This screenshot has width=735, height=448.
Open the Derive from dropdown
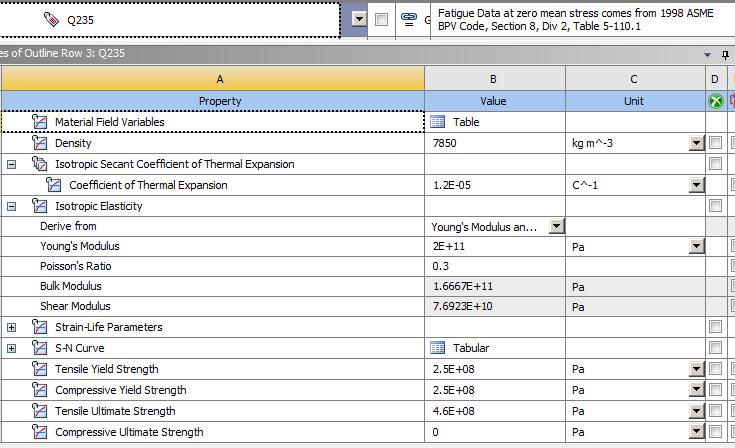coord(557,227)
